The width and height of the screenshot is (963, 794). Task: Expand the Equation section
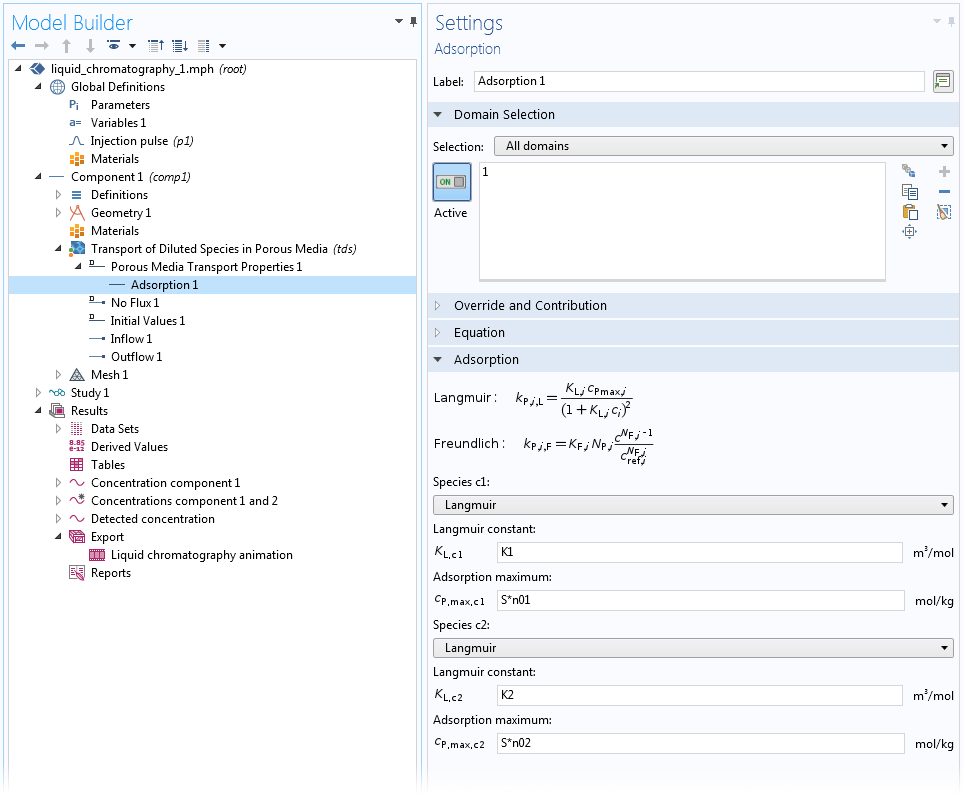(x=479, y=333)
